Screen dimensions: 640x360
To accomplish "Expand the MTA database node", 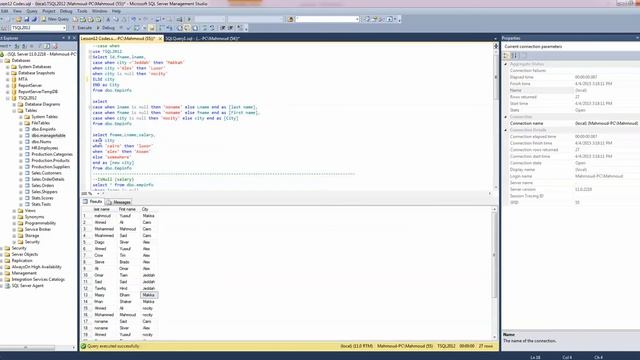I will tap(8, 79).
